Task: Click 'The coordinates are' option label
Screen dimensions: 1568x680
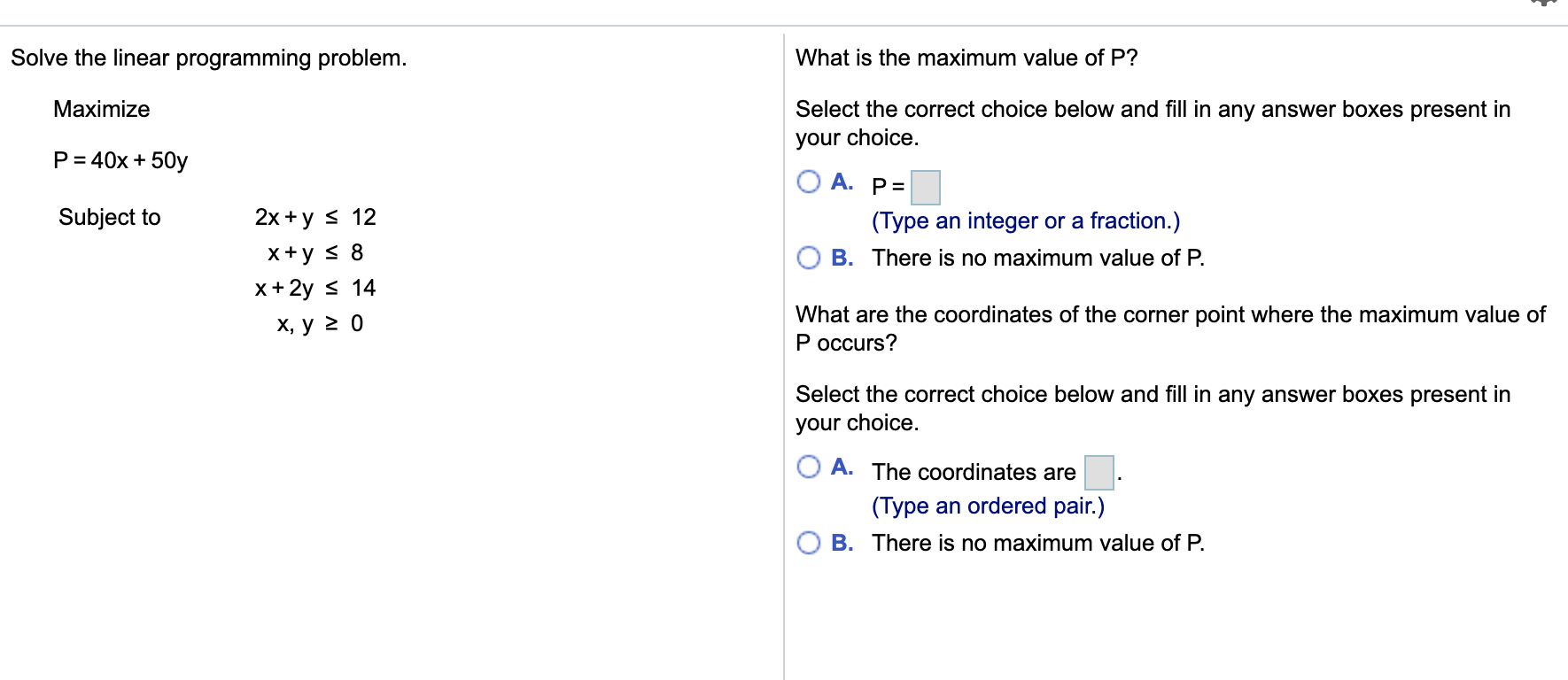Action: pyautogui.click(x=973, y=472)
